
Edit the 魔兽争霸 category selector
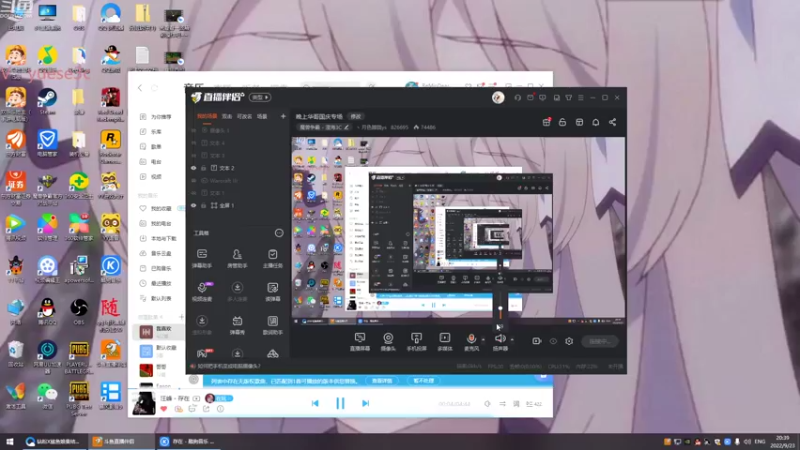[x=323, y=128]
